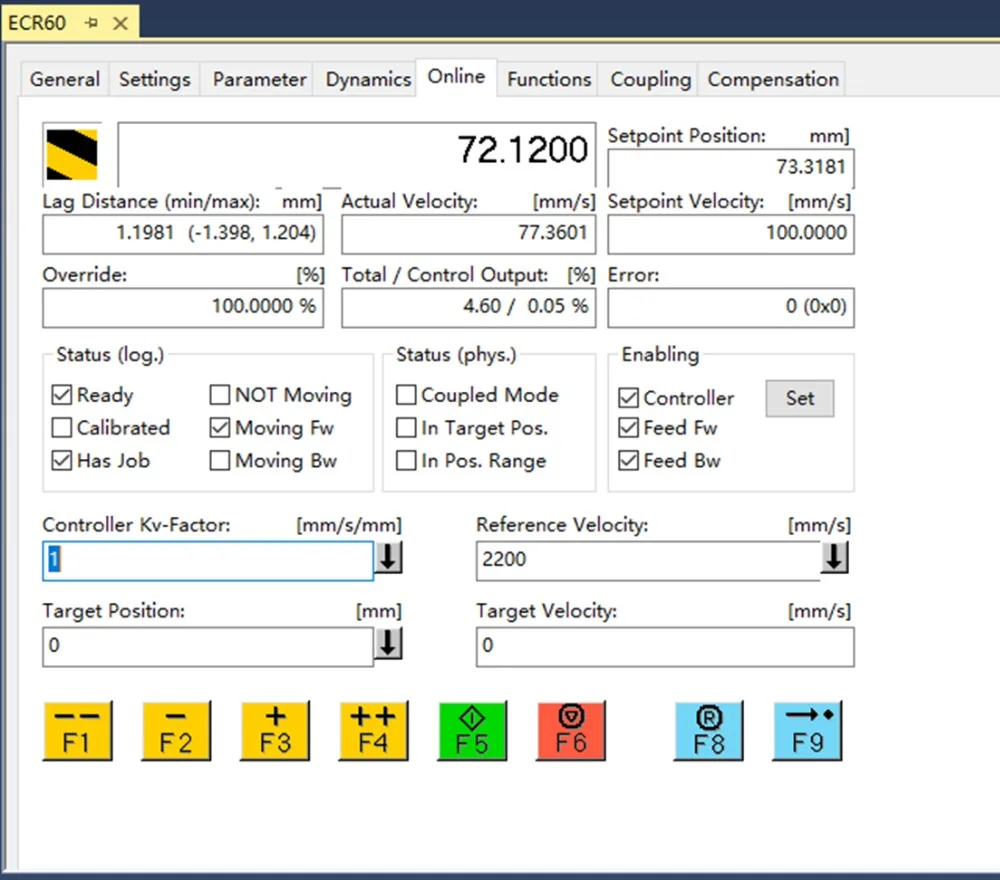This screenshot has width=1000, height=880.
Task: Click the yellow-black striped axis status icon
Action: [72, 154]
